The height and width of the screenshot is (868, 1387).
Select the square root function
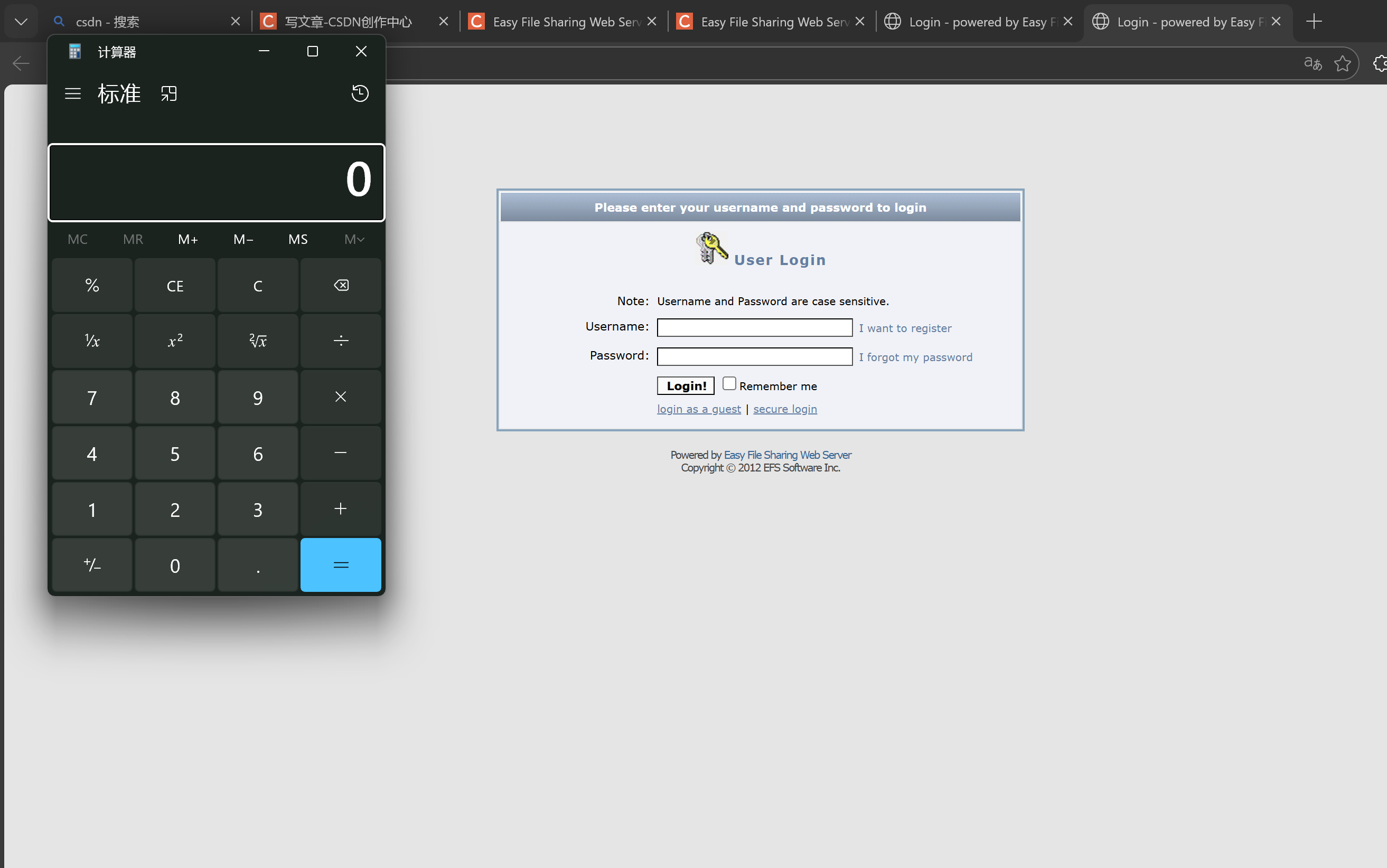257,341
